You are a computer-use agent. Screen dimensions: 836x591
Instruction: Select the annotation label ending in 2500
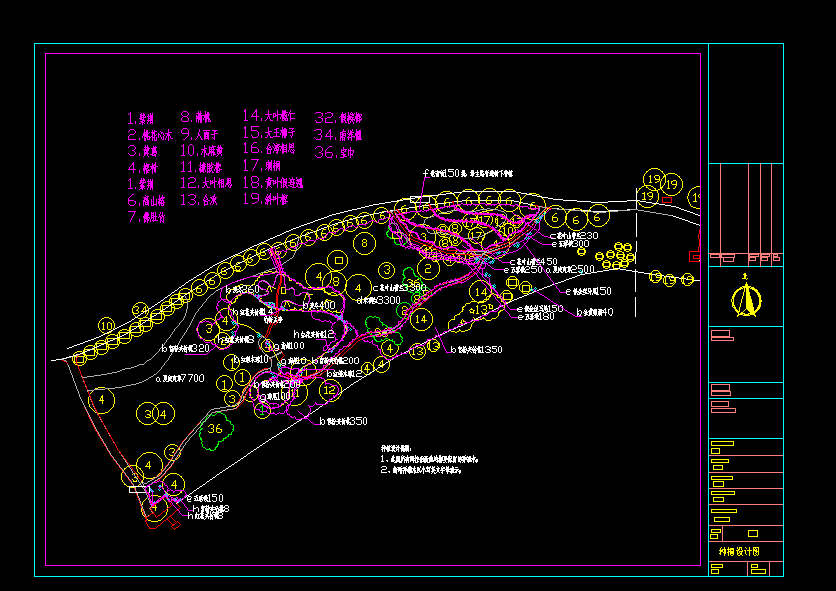click(x=569, y=270)
